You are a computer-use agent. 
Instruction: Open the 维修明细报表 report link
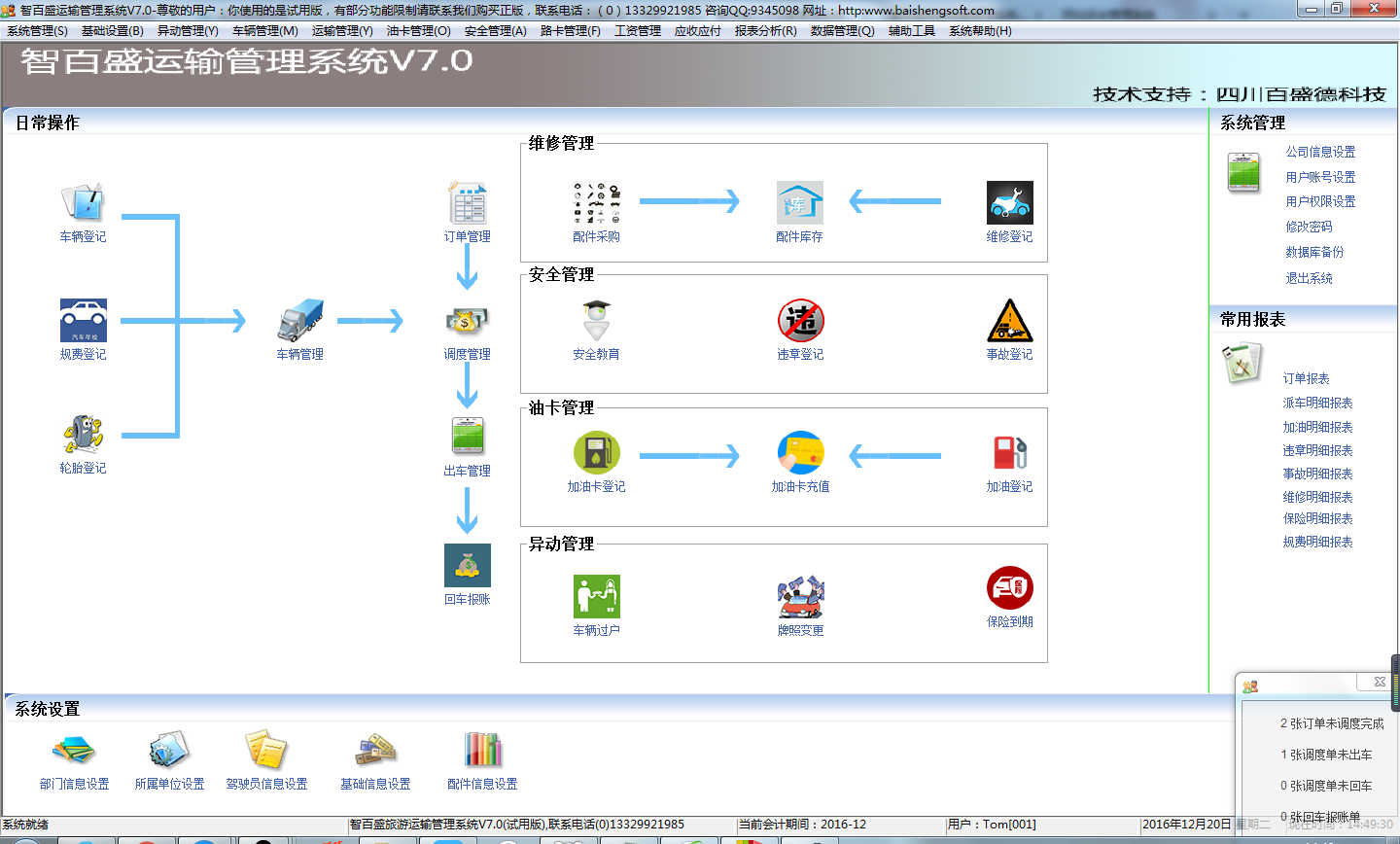coord(1317,497)
